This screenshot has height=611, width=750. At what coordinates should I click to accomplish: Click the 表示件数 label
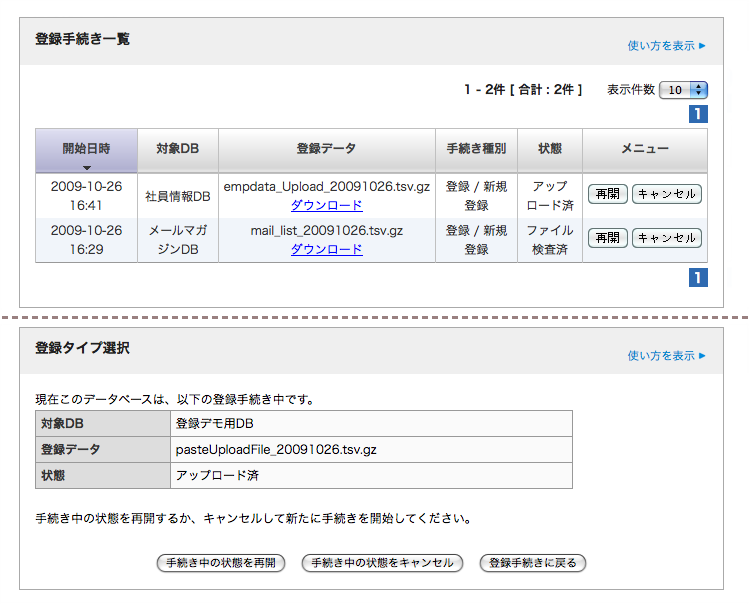[x=631, y=89]
